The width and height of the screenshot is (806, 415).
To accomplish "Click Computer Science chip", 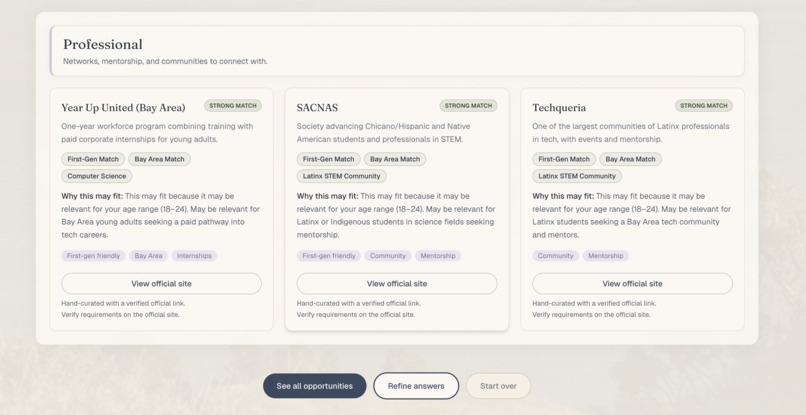I will point(97,176).
